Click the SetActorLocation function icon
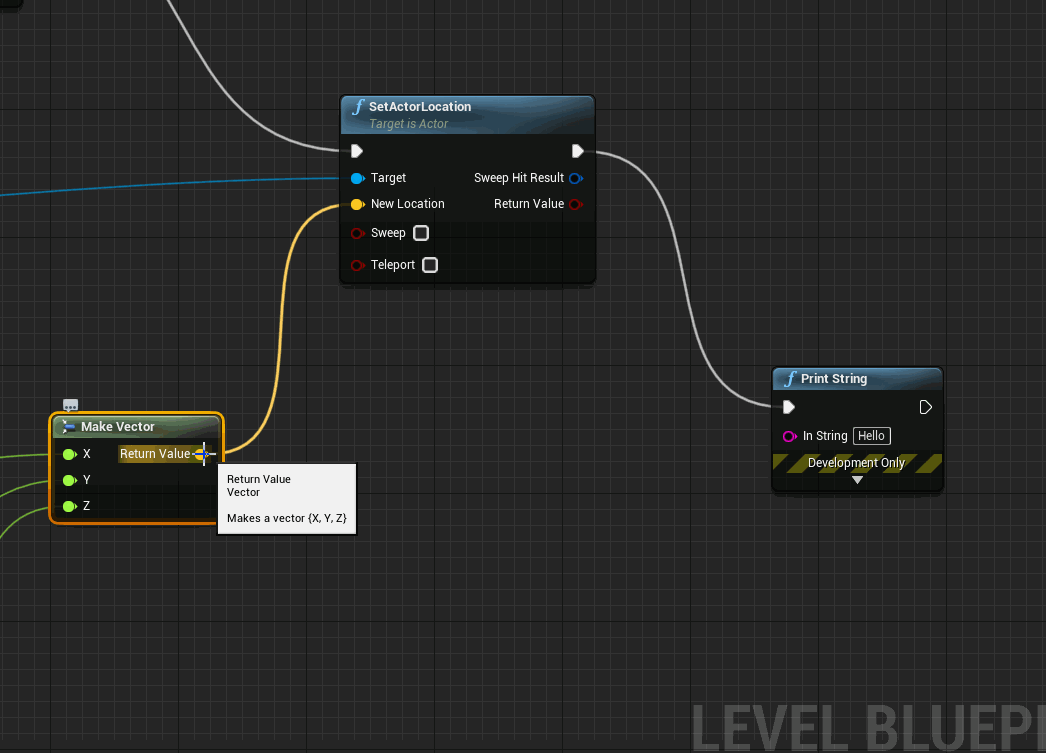The image size is (1046, 753). coord(359,107)
